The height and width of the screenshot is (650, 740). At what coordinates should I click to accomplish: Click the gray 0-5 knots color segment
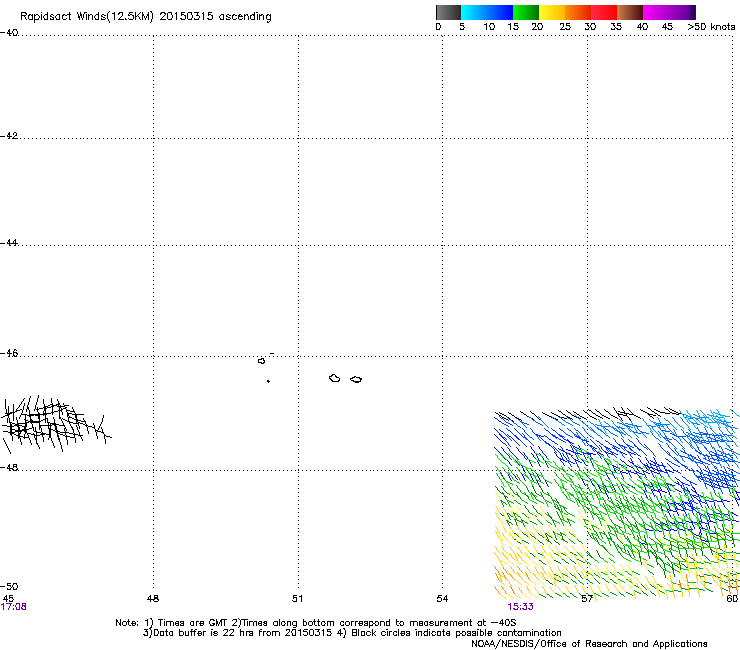[448, 12]
